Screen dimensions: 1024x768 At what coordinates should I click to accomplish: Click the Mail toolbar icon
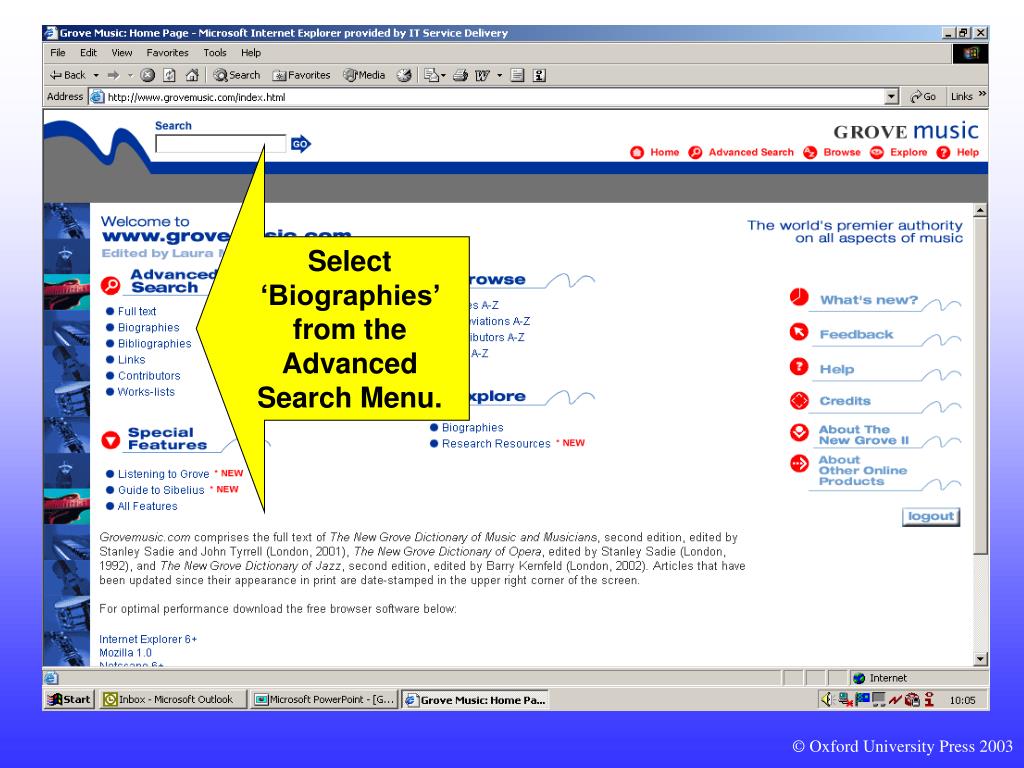(x=434, y=75)
